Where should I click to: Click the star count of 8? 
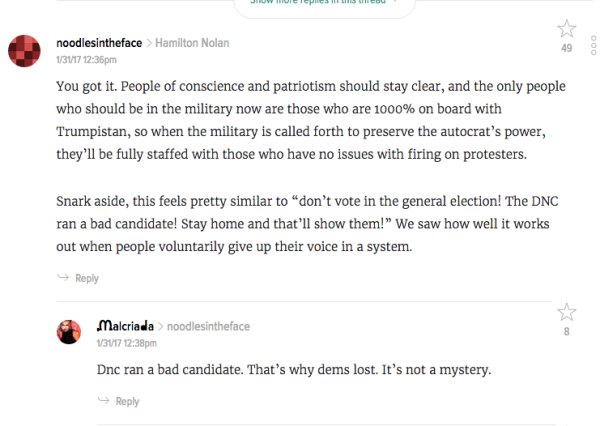567,332
